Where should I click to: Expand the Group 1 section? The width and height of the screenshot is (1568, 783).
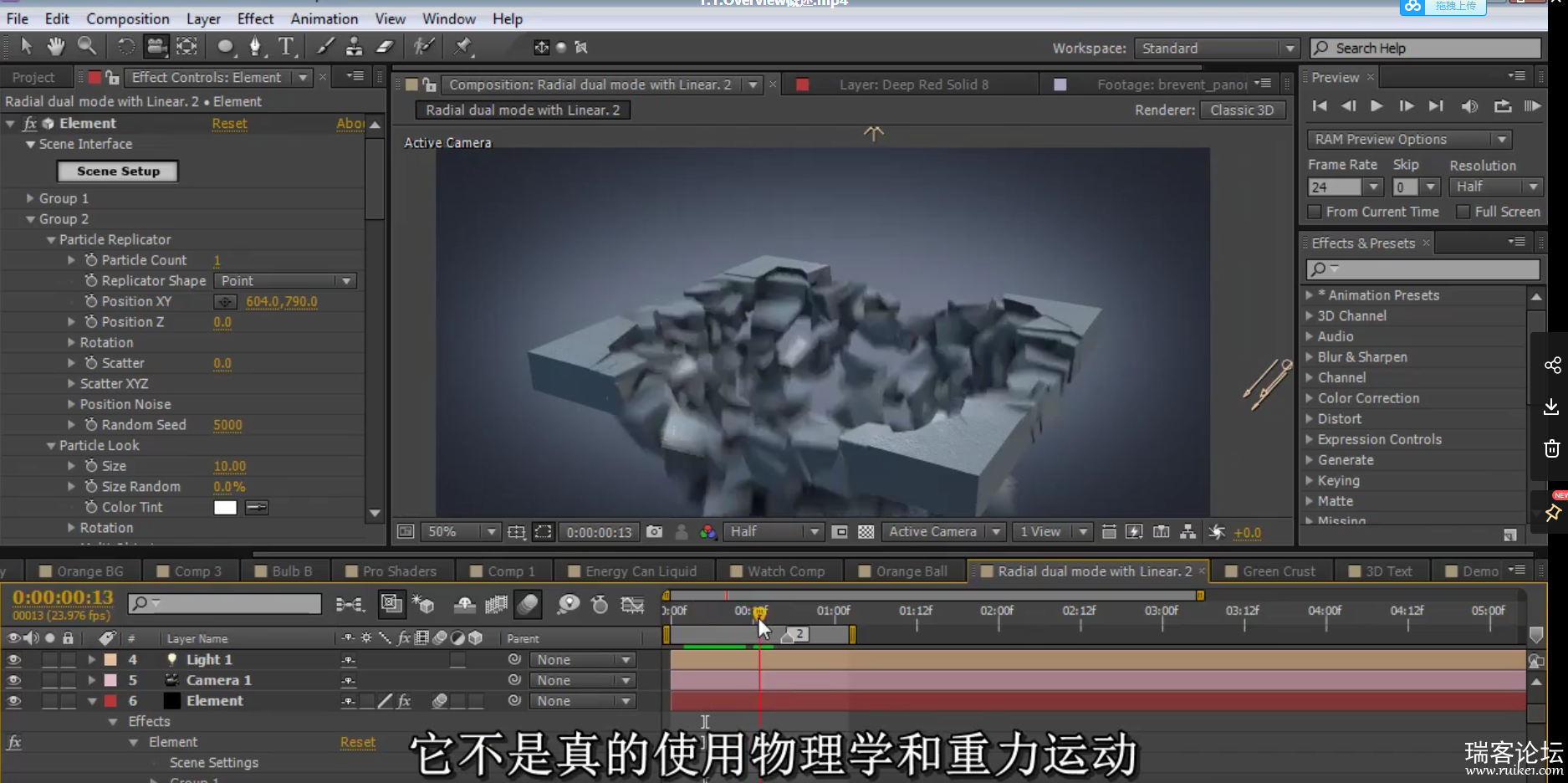coord(30,198)
